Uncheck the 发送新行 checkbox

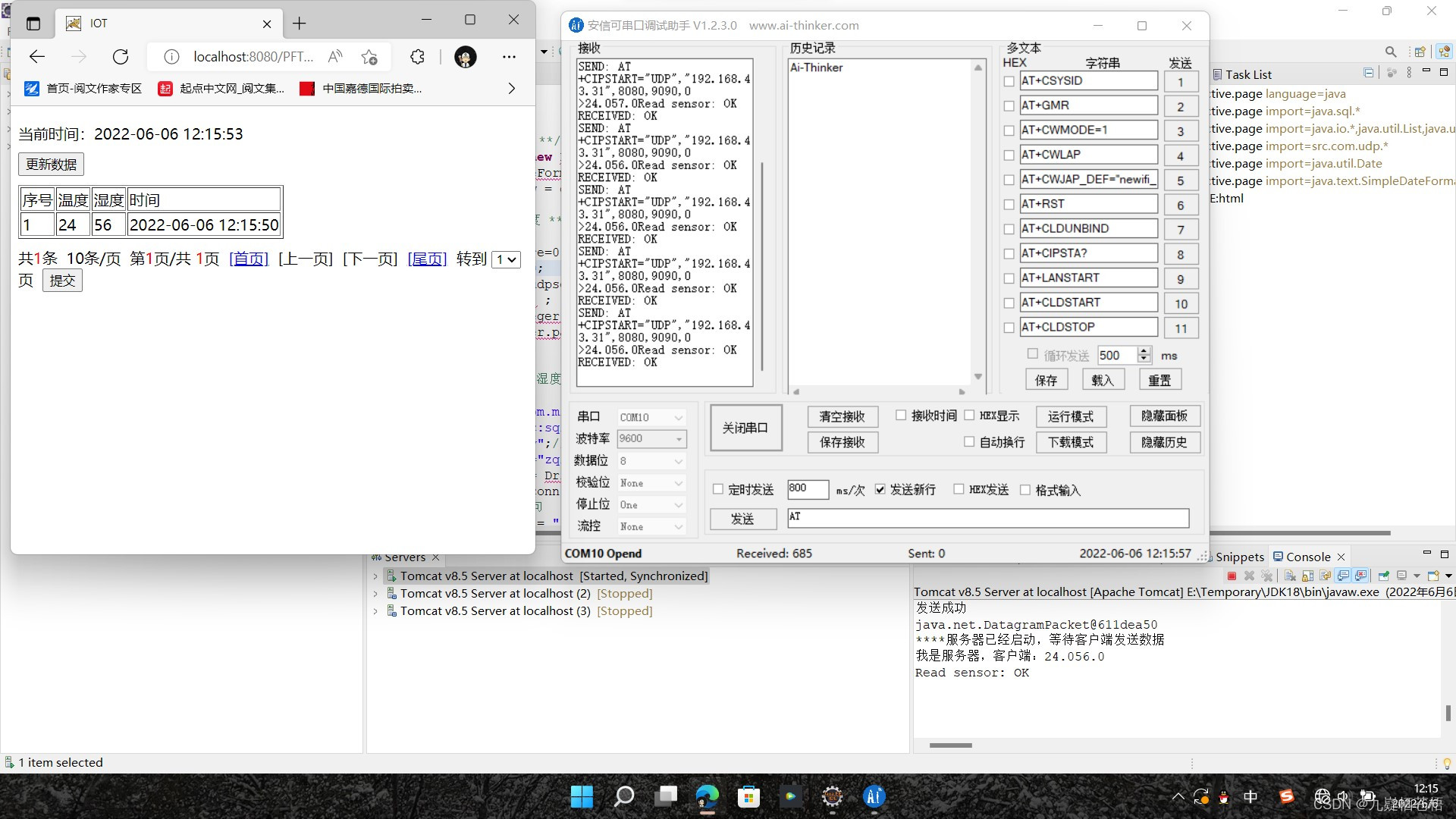tap(880, 490)
